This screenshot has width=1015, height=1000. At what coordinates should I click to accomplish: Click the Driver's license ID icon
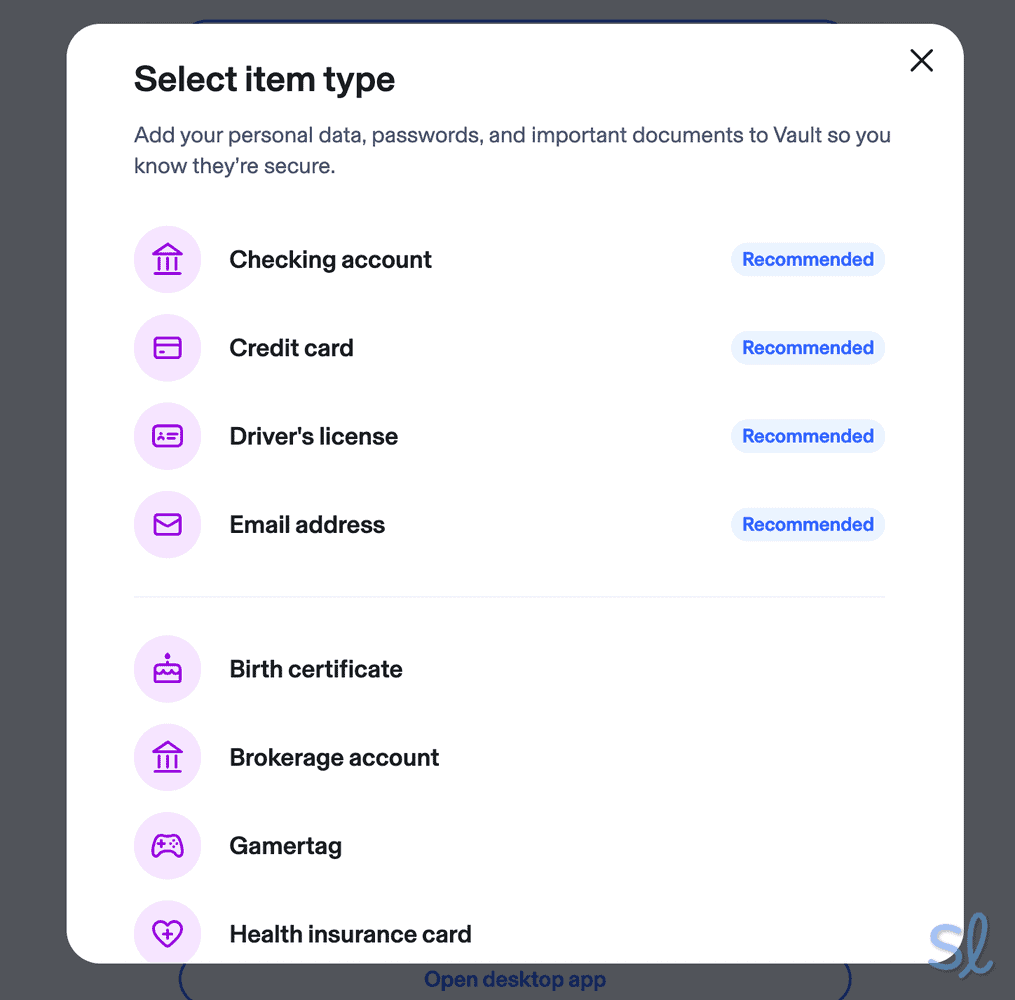point(167,436)
